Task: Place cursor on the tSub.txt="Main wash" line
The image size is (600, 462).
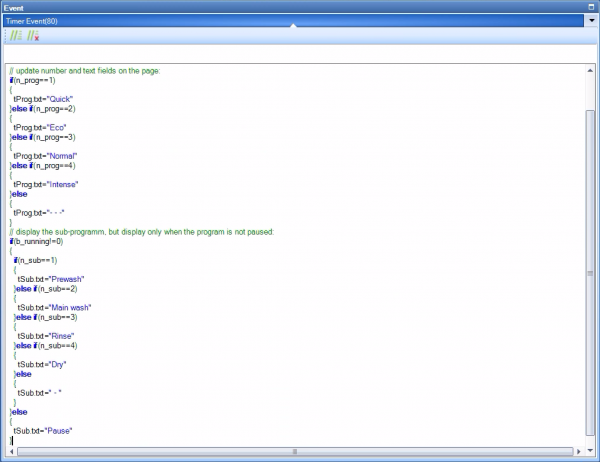Action: [63, 307]
